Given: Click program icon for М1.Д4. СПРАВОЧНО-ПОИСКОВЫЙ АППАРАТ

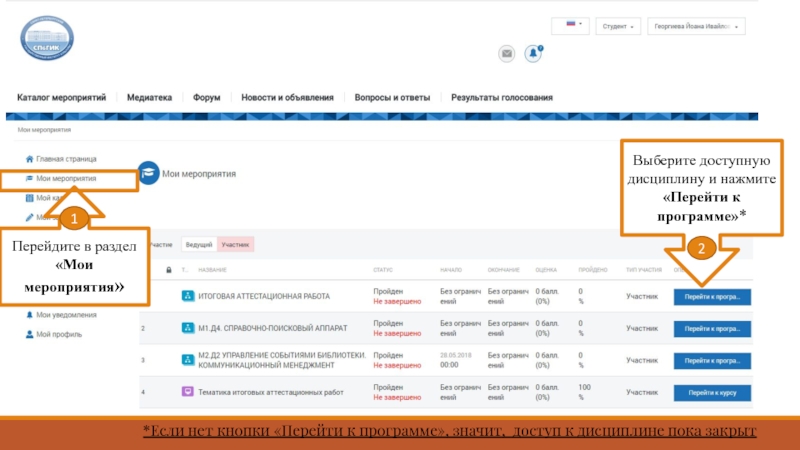Looking at the screenshot, I should [187, 328].
